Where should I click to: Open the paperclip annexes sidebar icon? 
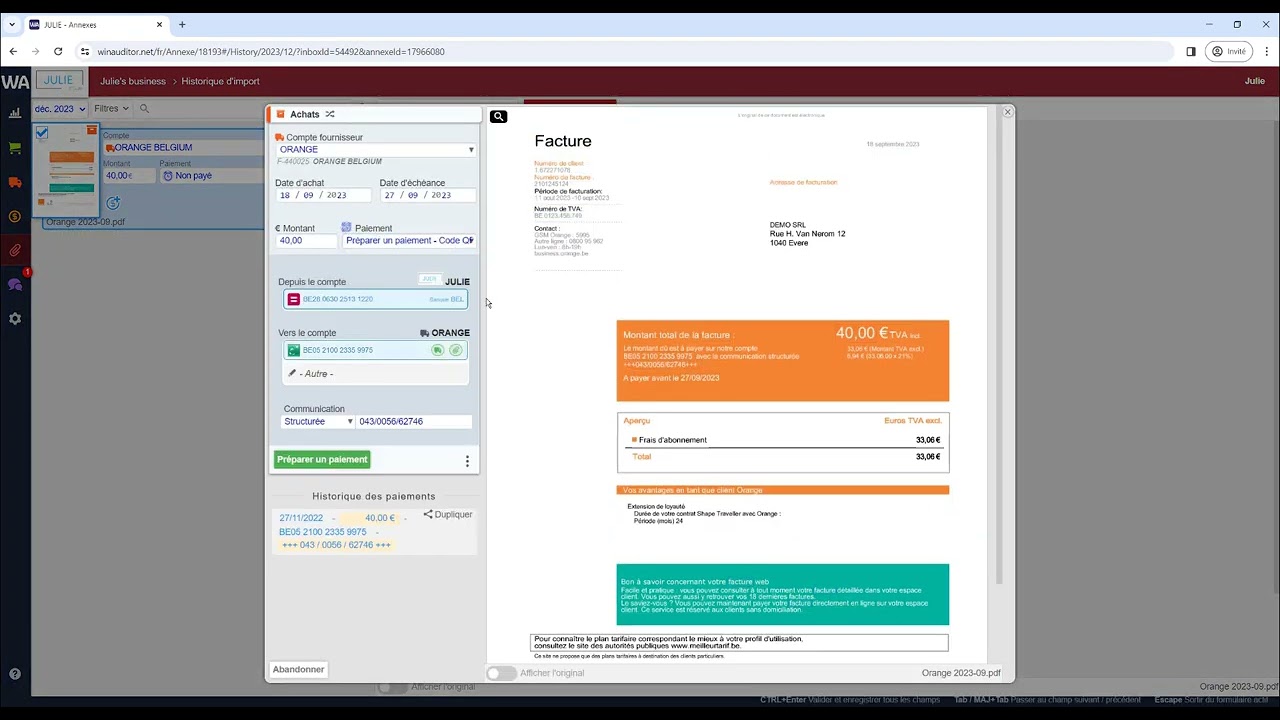(x=15, y=250)
